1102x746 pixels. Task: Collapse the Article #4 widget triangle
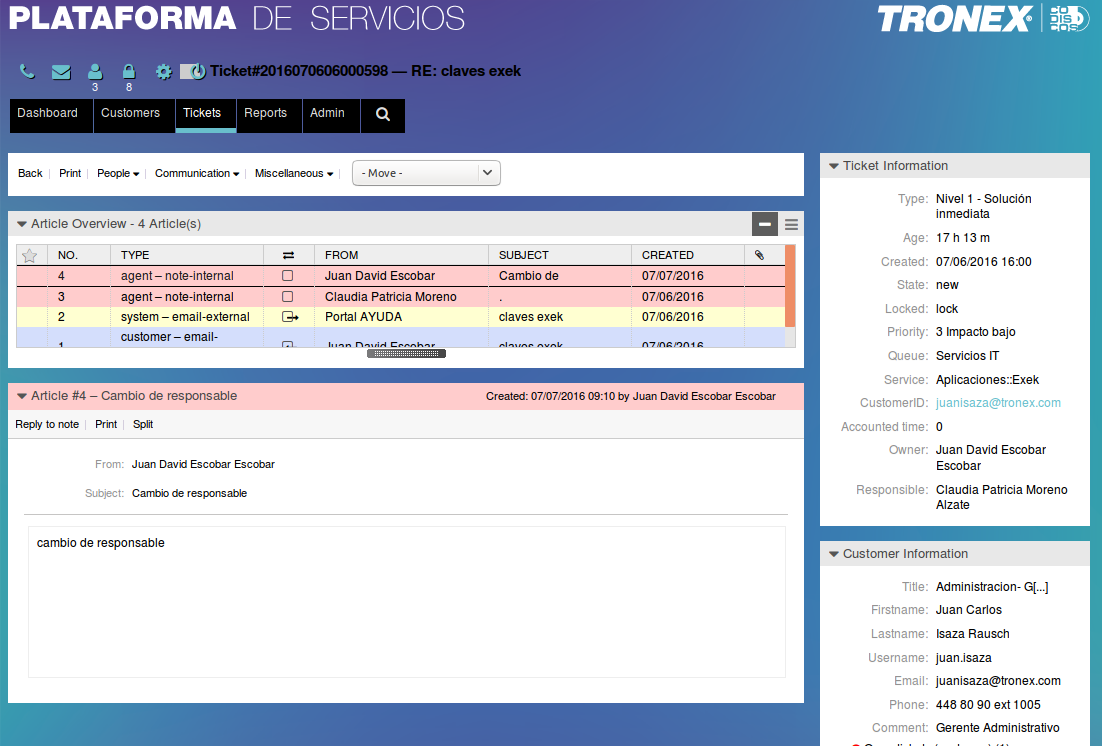(x=21, y=397)
